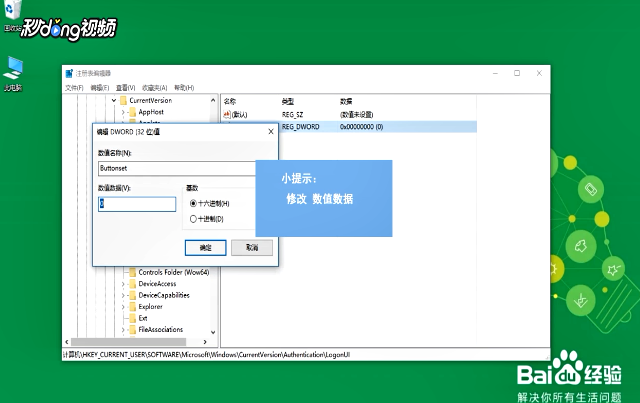
Task: Close the Registry Editor window
Action: (x=539, y=73)
